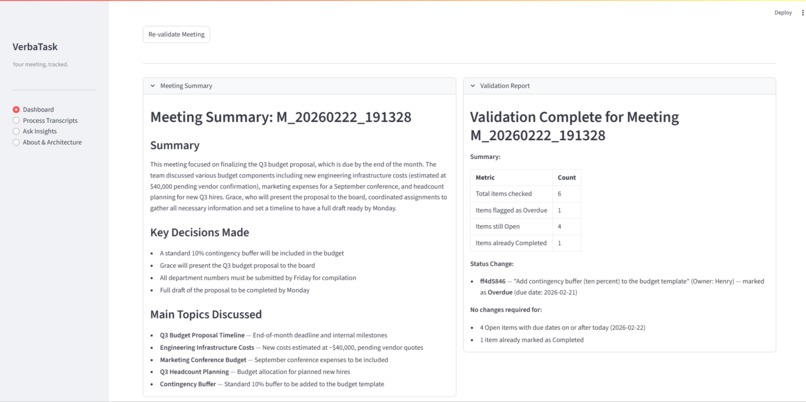The height and width of the screenshot is (402, 806).
Task: Click 'All department numbers must be submitted' decision
Action: 258,278
